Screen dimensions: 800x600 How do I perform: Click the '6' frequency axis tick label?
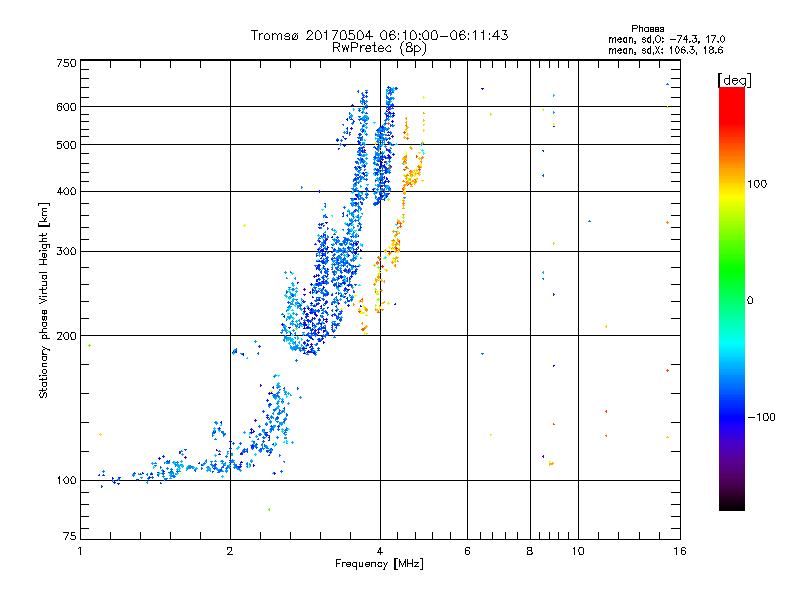pos(467,551)
